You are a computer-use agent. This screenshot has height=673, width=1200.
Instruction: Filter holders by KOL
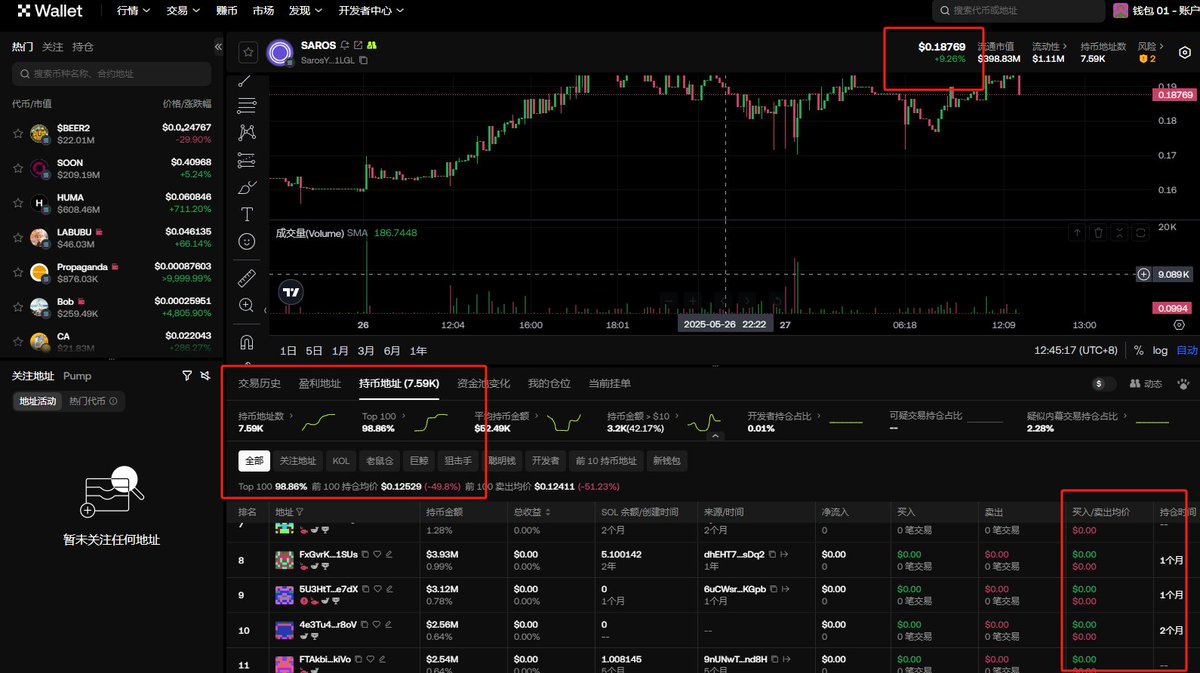(x=341, y=461)
